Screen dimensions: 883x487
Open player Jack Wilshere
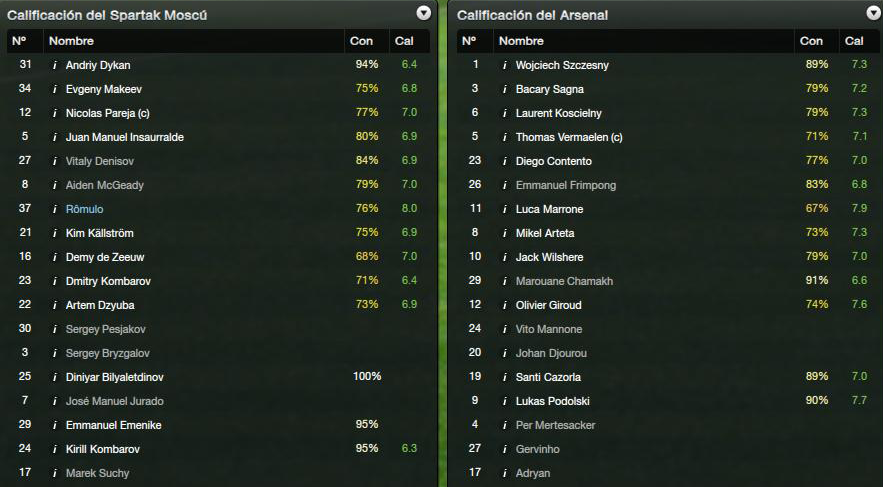(x=549, y=257)
